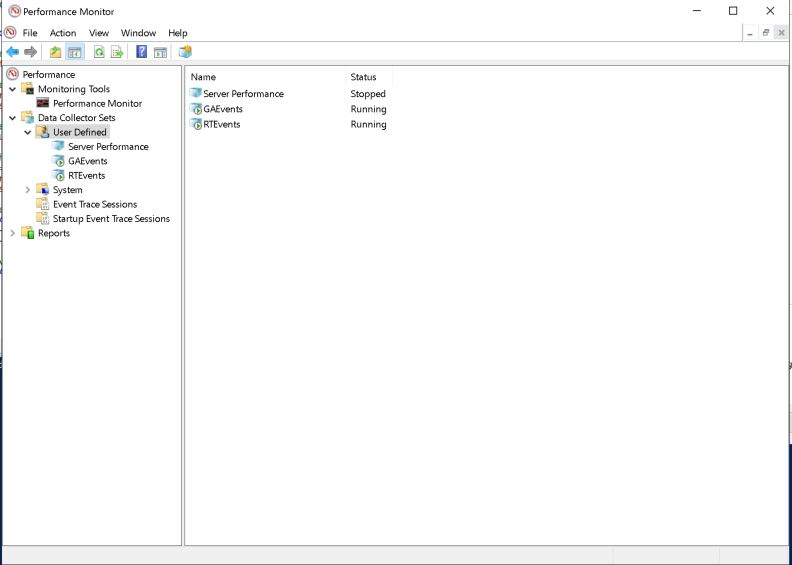Open the View menu
792x565 pixels.
pyautogui.click(x=99, y=33)
